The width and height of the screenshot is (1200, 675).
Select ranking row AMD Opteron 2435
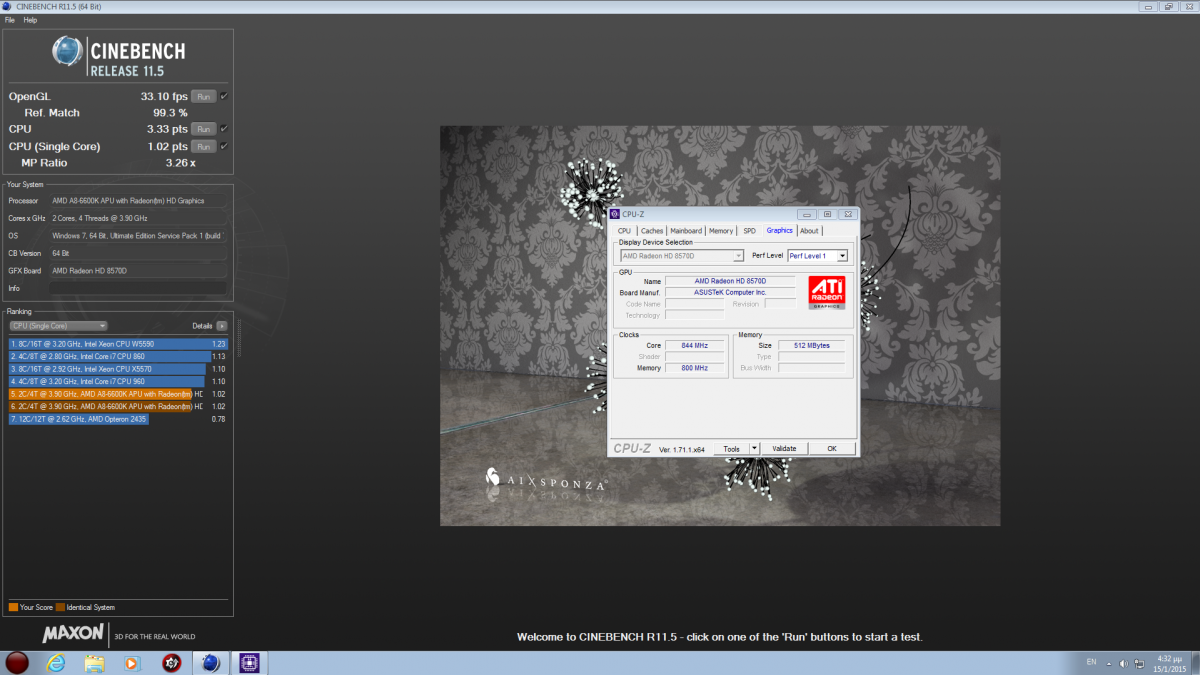tap(118, 419)
